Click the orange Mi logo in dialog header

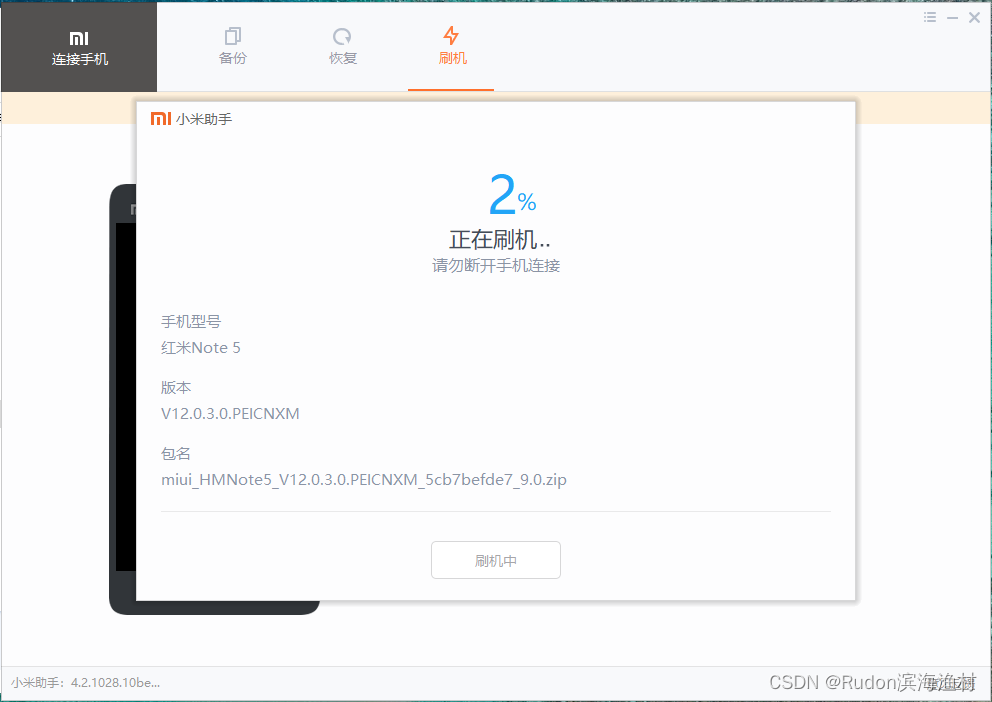(161, 118)
